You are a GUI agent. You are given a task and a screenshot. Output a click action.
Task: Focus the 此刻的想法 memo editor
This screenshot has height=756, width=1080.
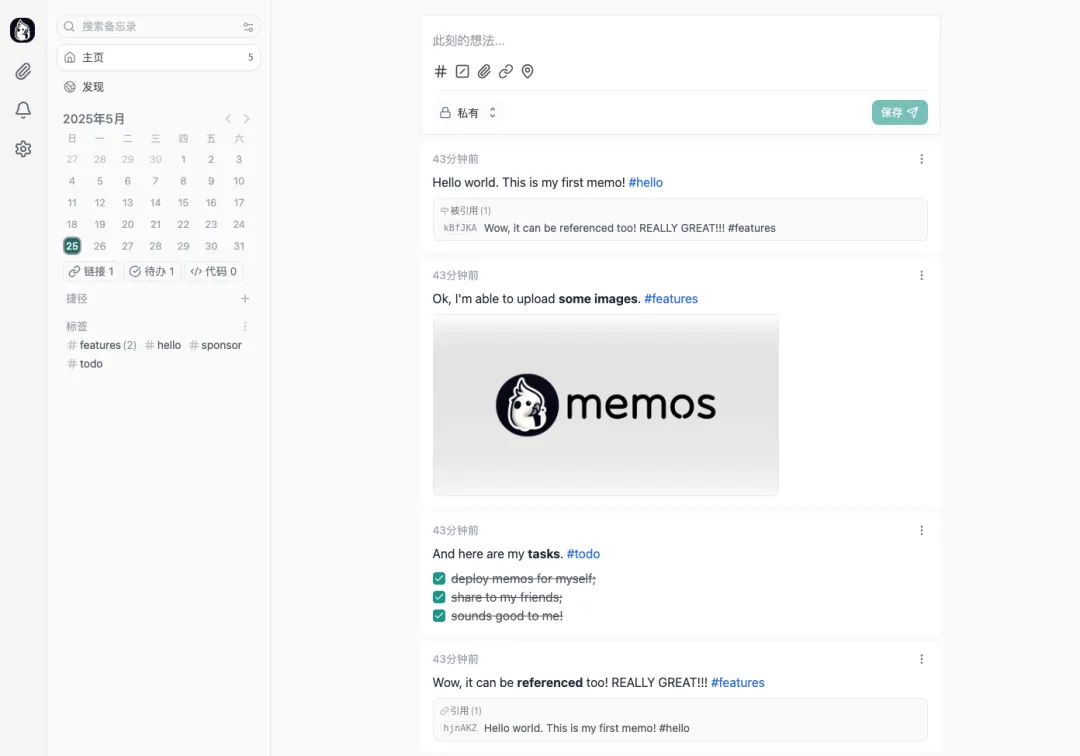click(680, 41)
